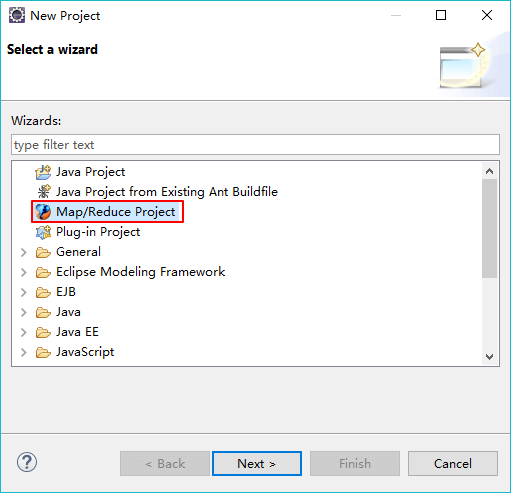The width and height of the screenshot is (511, 493).
Task: Click the Next button
Action: coord(257,464)
